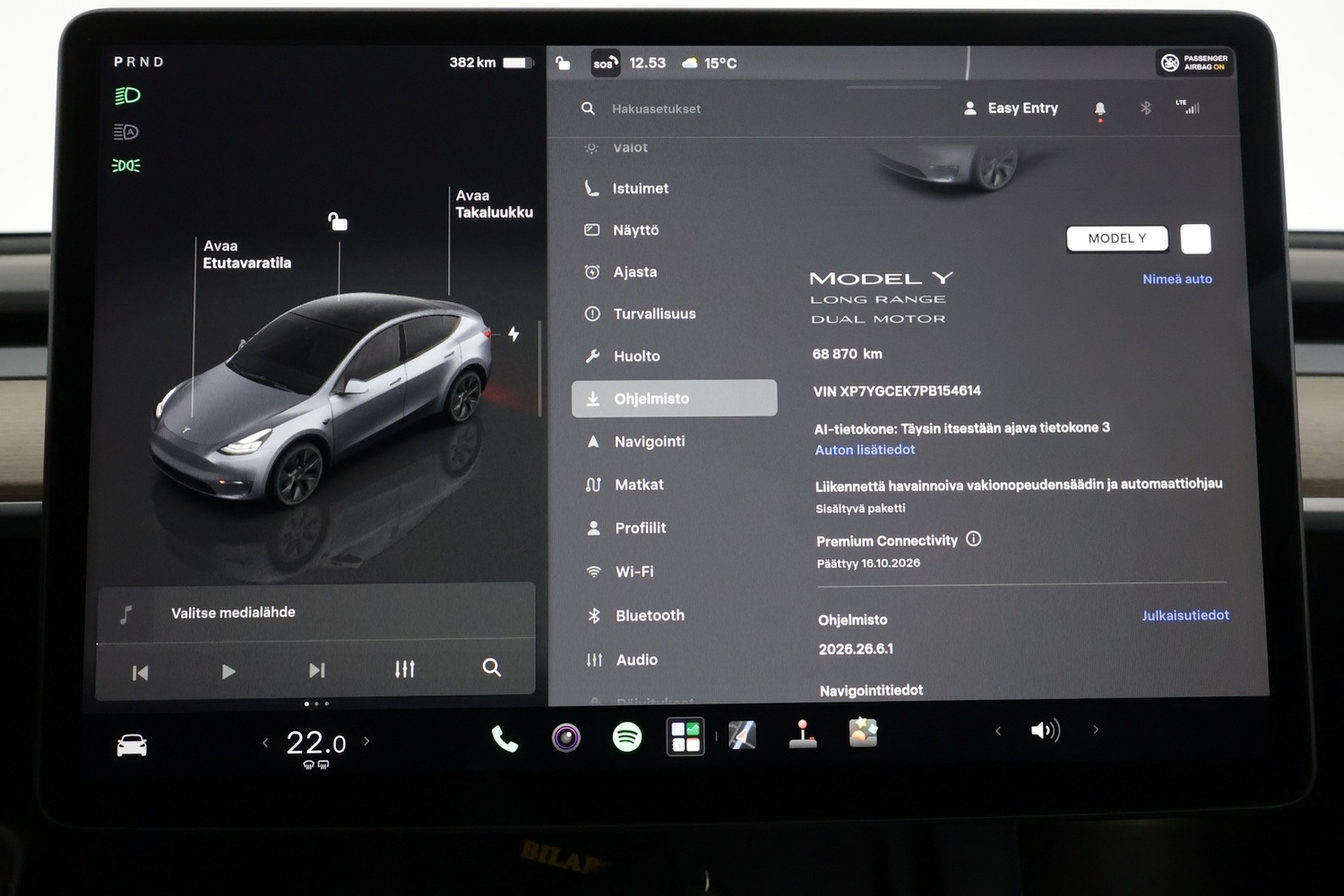Rename the car via Nimeä auto
Screen dimensions: 1344x896
[1177, 280]
